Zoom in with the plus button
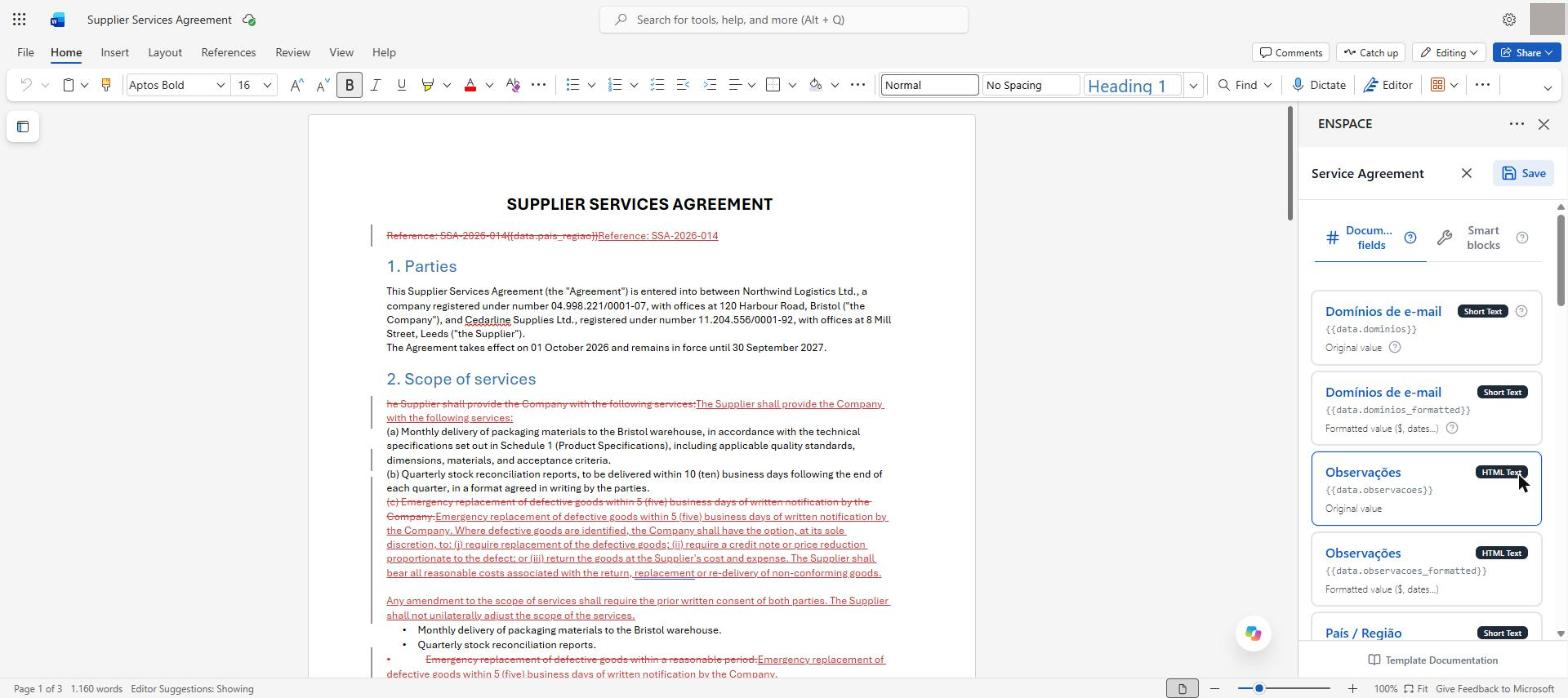Viewport: 1568px width, 698px height. coord(1352,688)
